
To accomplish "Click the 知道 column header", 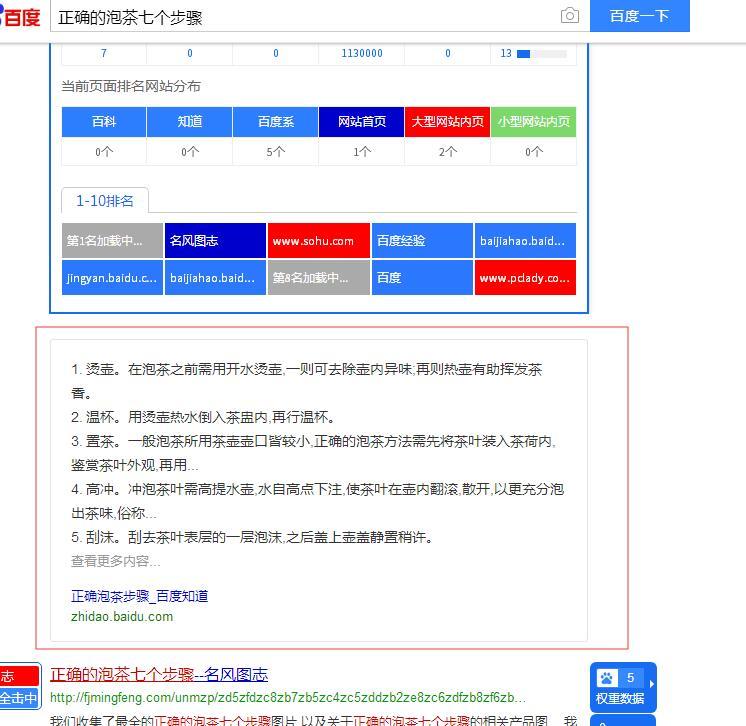I will (189, 122).
